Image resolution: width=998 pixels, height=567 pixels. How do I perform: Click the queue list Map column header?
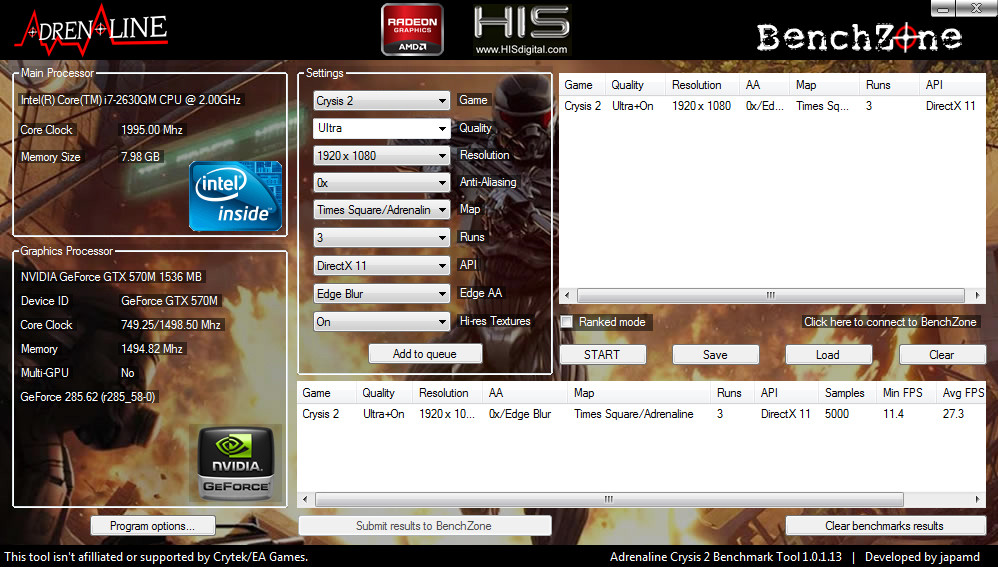pos(824,85)
